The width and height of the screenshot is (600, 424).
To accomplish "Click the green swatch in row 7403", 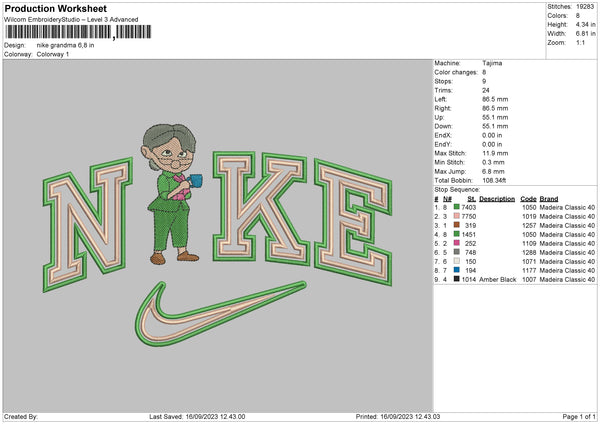I will click(x=457, y=207).
